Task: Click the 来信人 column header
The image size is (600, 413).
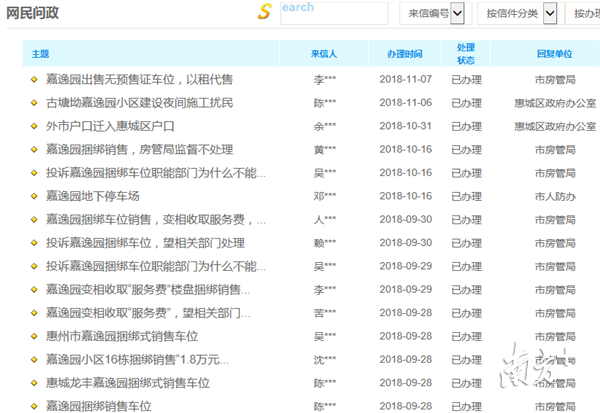Action: (x=323, y=53)
